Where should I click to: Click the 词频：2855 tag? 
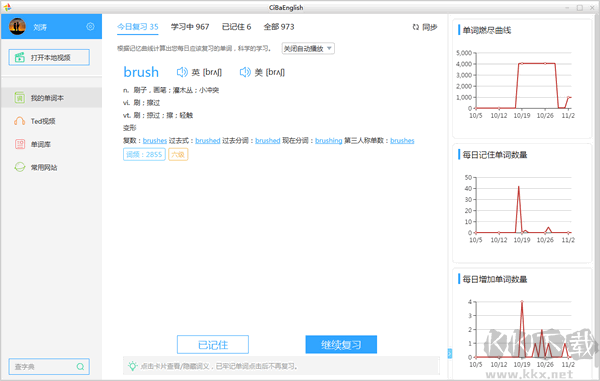(144, 155)
